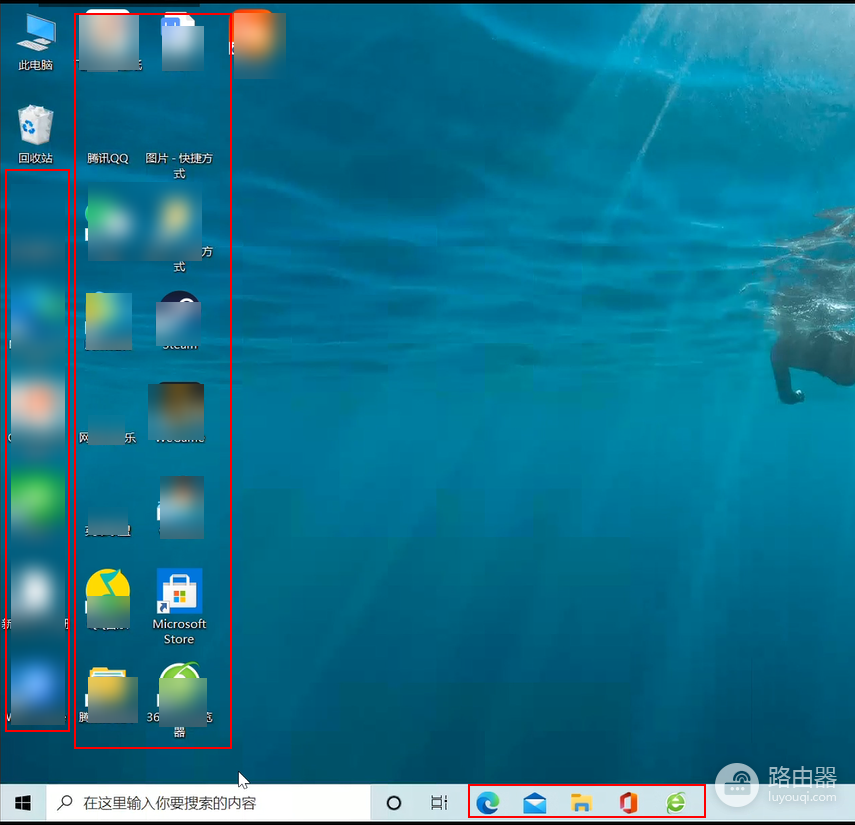Select the 回收站 recycle bin icon

click(35, 134)
